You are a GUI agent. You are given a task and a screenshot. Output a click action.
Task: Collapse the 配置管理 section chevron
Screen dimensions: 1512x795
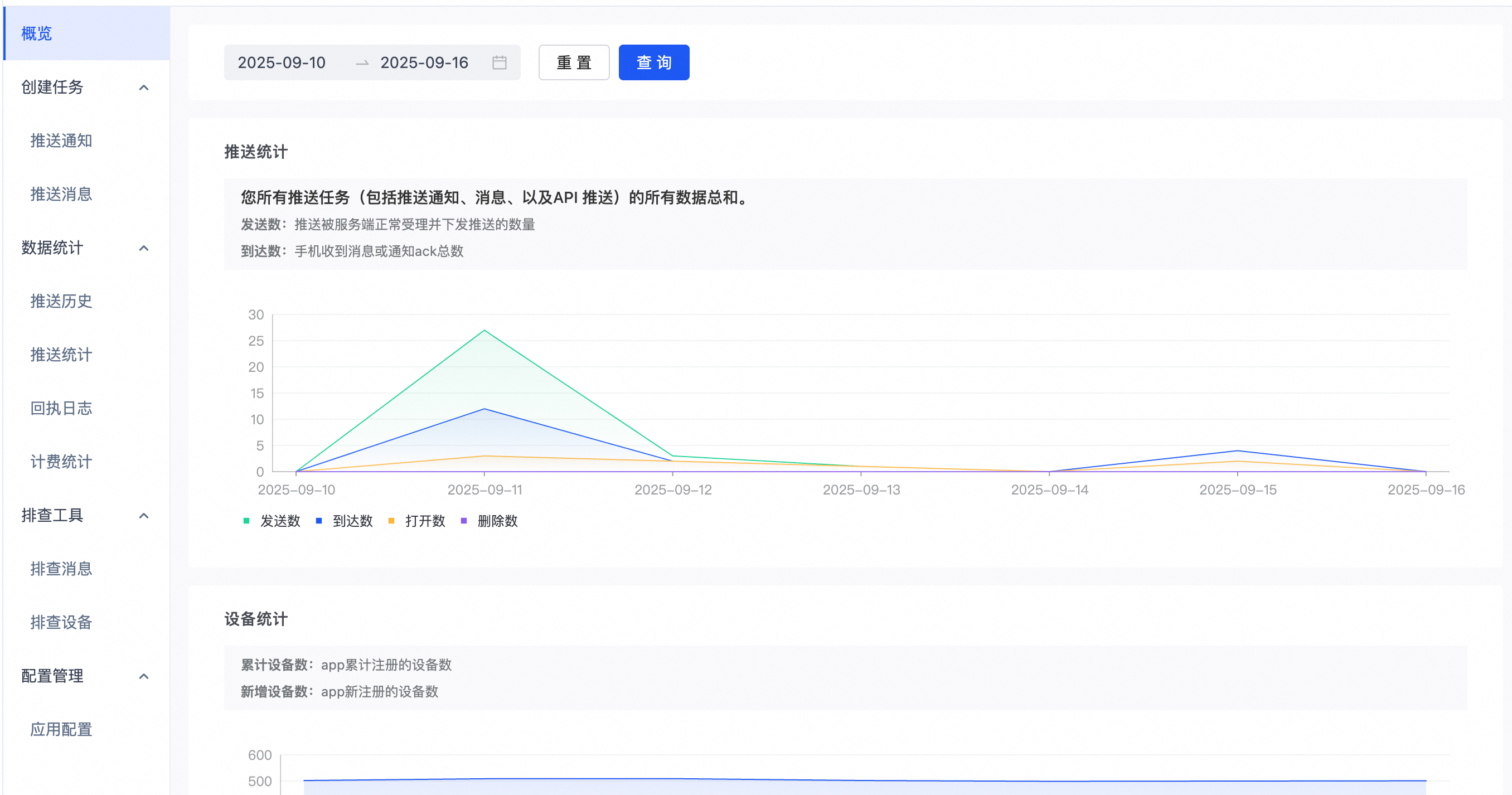144,676
